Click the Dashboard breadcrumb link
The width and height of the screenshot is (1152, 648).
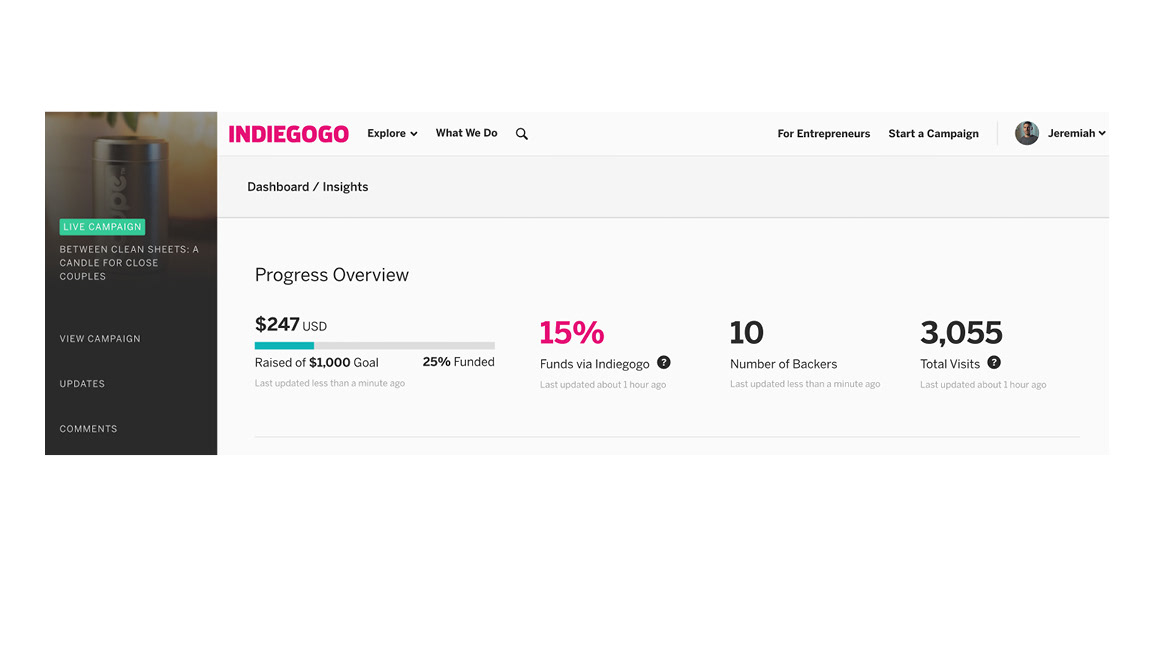click(x=278, y=187)
